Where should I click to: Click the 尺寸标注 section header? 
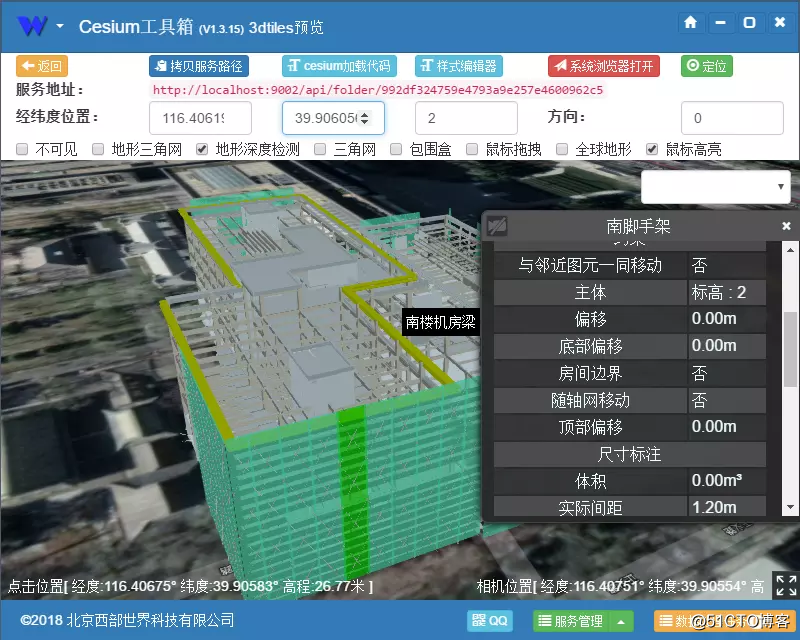tap(630, 454)
